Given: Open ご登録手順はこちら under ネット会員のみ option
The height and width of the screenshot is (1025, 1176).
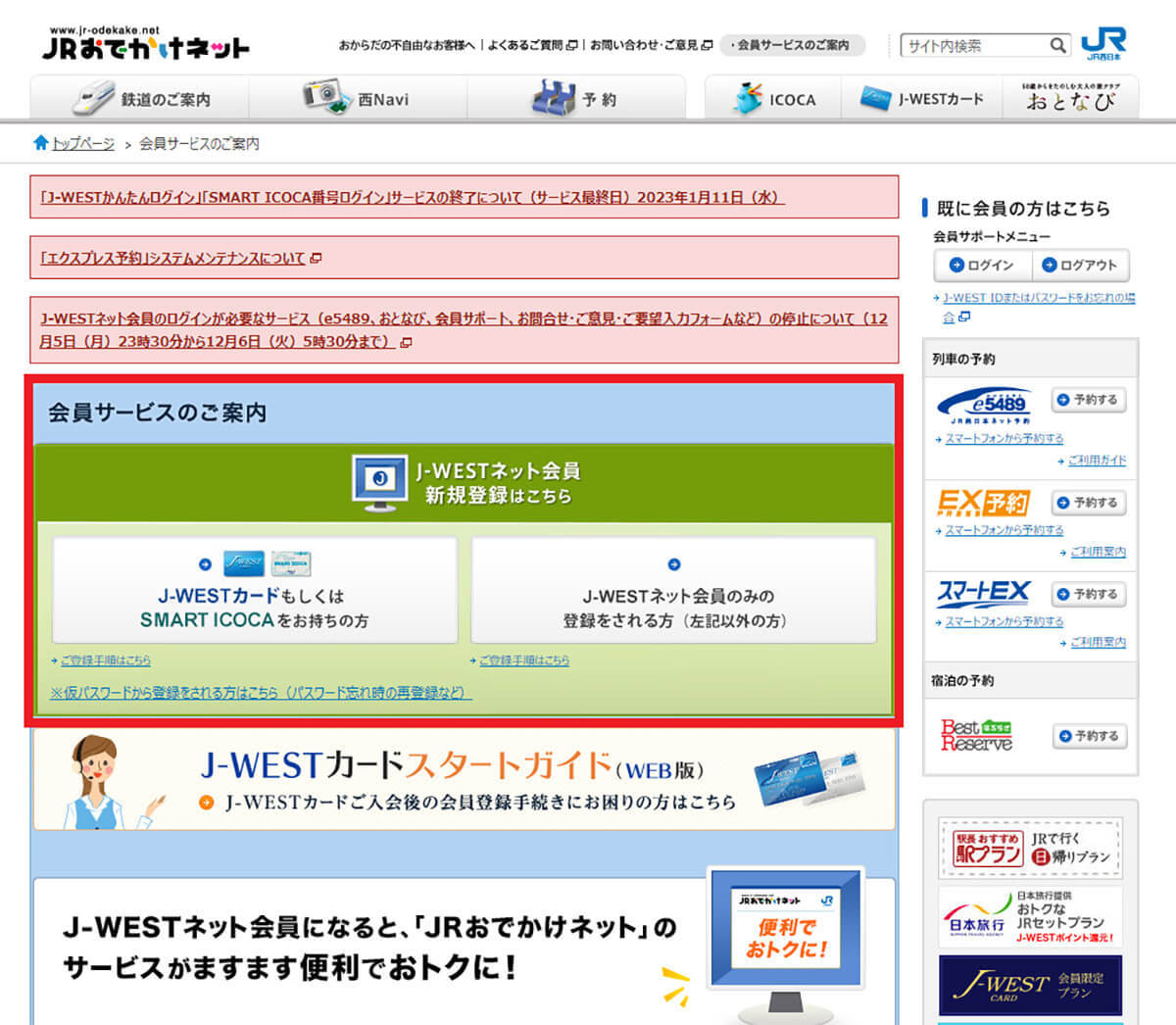Looking at the screenshot, I should click(523, 660).
